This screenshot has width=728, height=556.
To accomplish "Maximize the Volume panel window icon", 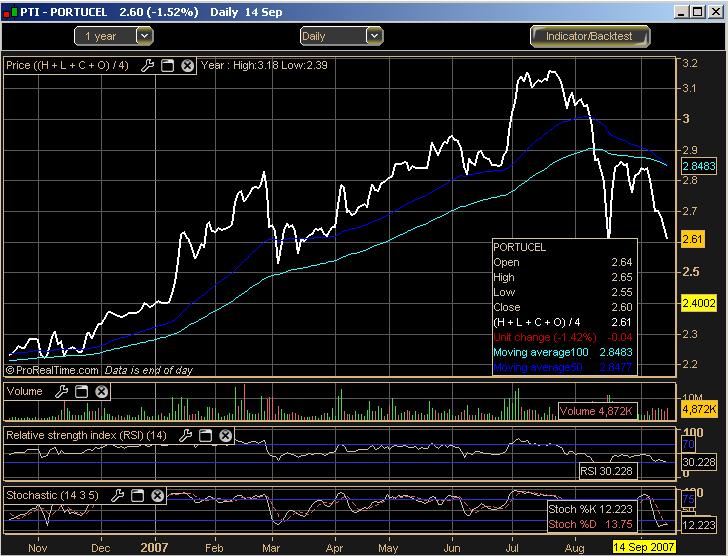I will coord(81,392).
